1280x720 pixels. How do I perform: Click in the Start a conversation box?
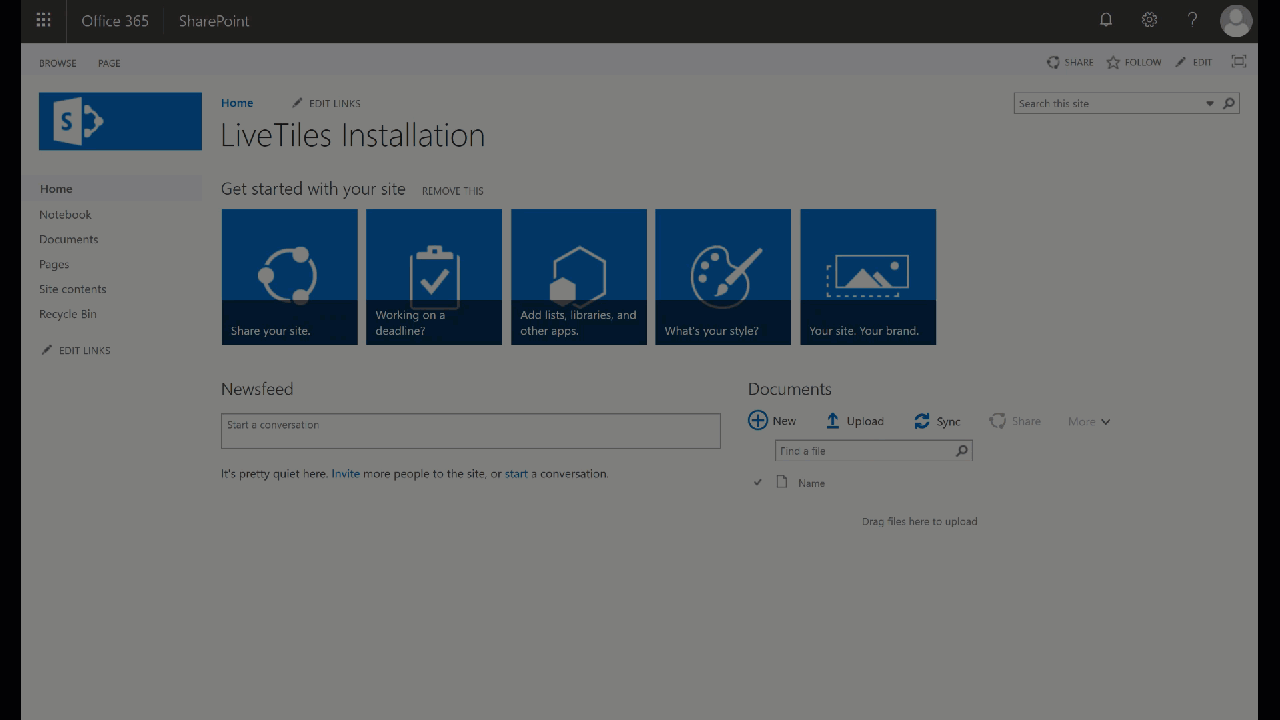click(470, 431)
